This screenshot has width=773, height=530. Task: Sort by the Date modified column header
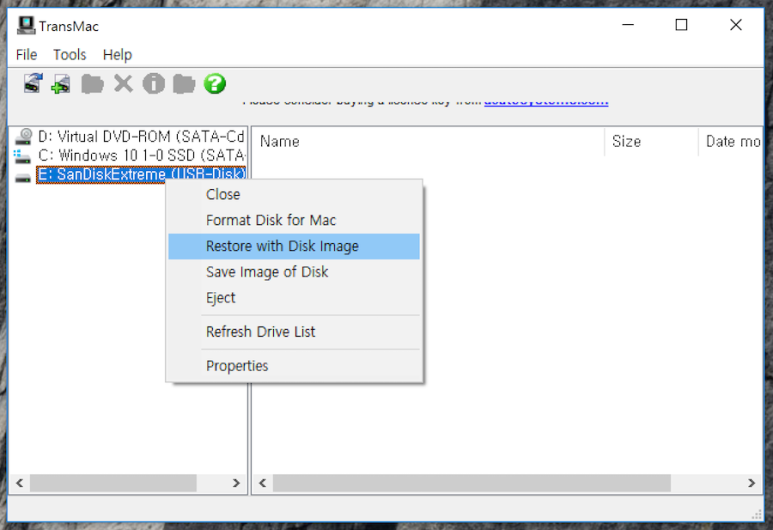click(x=730, y=141)
